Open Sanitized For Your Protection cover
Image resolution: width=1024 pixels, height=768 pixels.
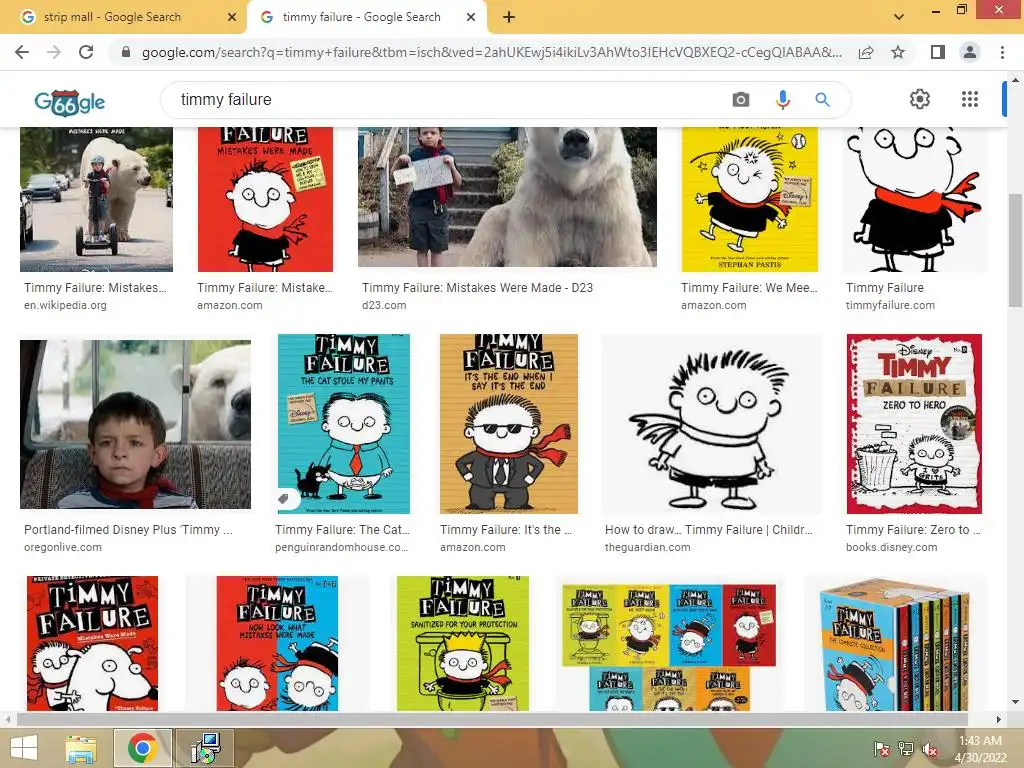463,643
